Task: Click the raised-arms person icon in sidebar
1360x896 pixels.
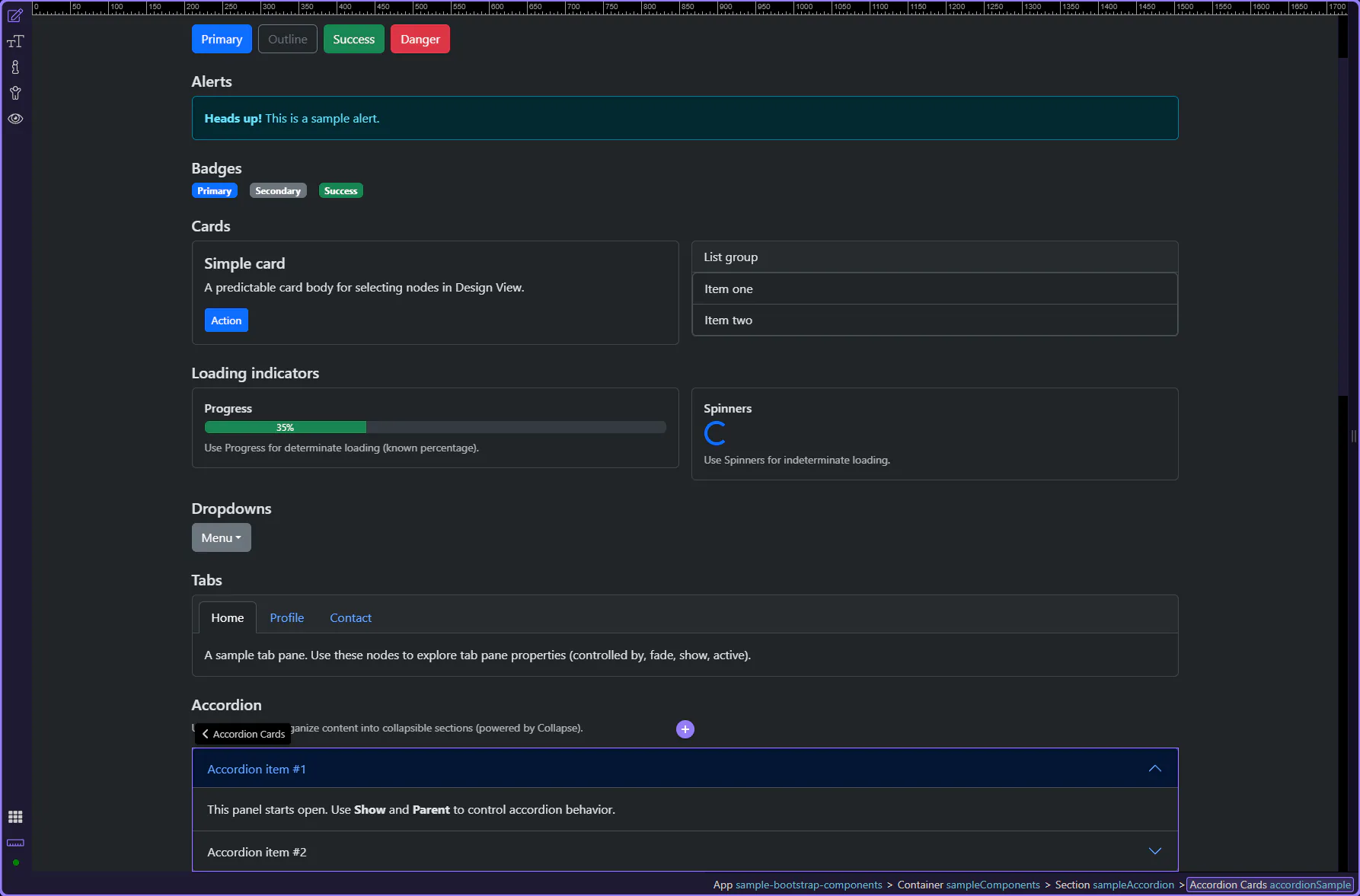Action: [15, 93]
